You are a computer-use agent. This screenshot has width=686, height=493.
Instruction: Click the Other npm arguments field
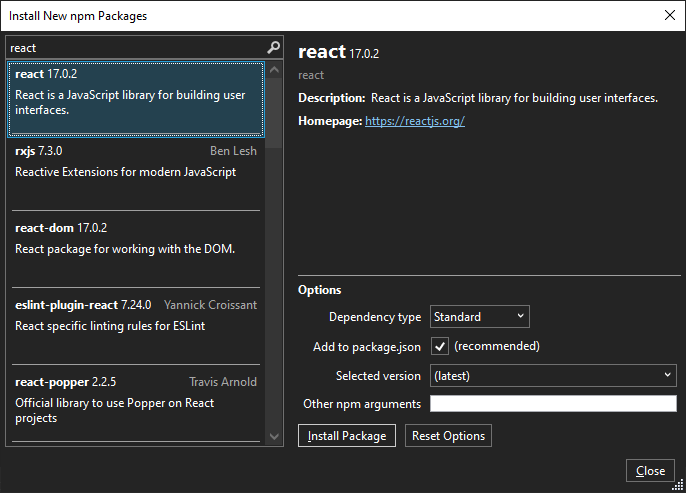pos(553,403)
